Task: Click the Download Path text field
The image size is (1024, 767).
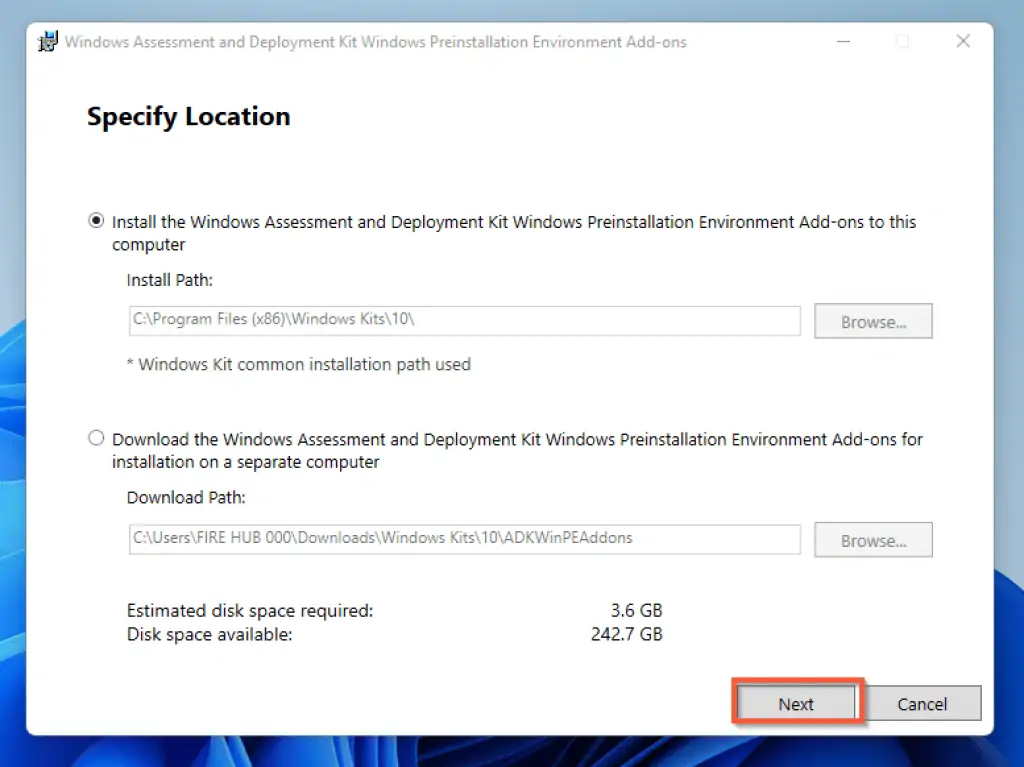Action: coord(463,539)
